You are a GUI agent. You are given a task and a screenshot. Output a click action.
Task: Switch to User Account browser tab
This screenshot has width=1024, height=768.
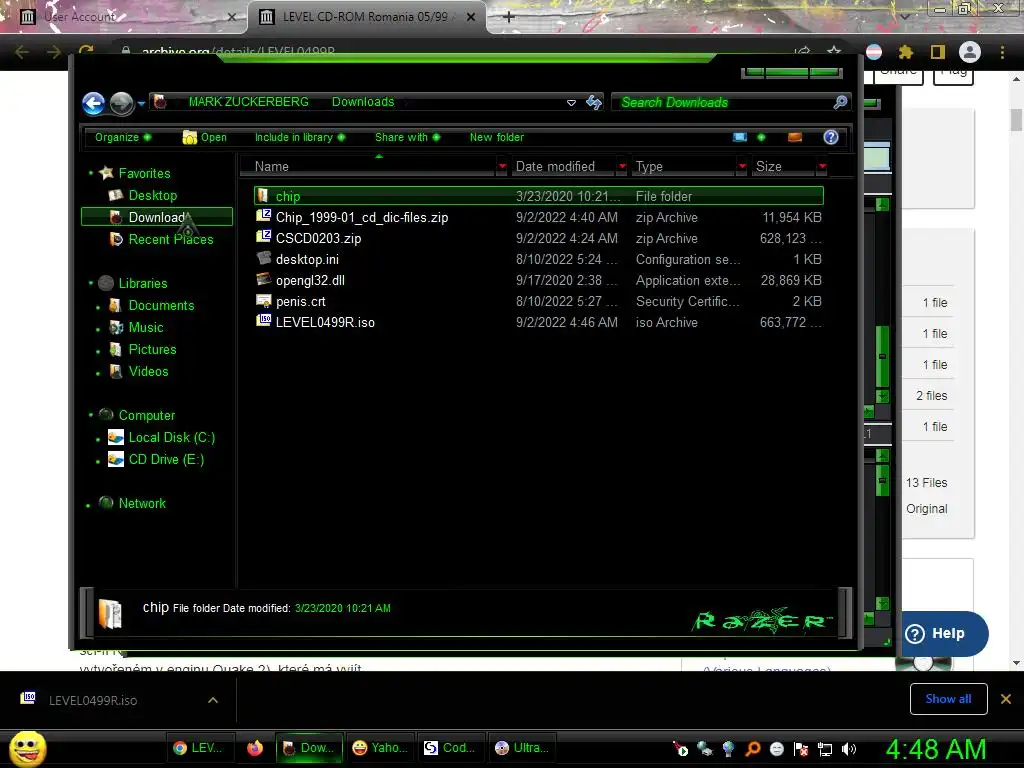click(124, 17)
